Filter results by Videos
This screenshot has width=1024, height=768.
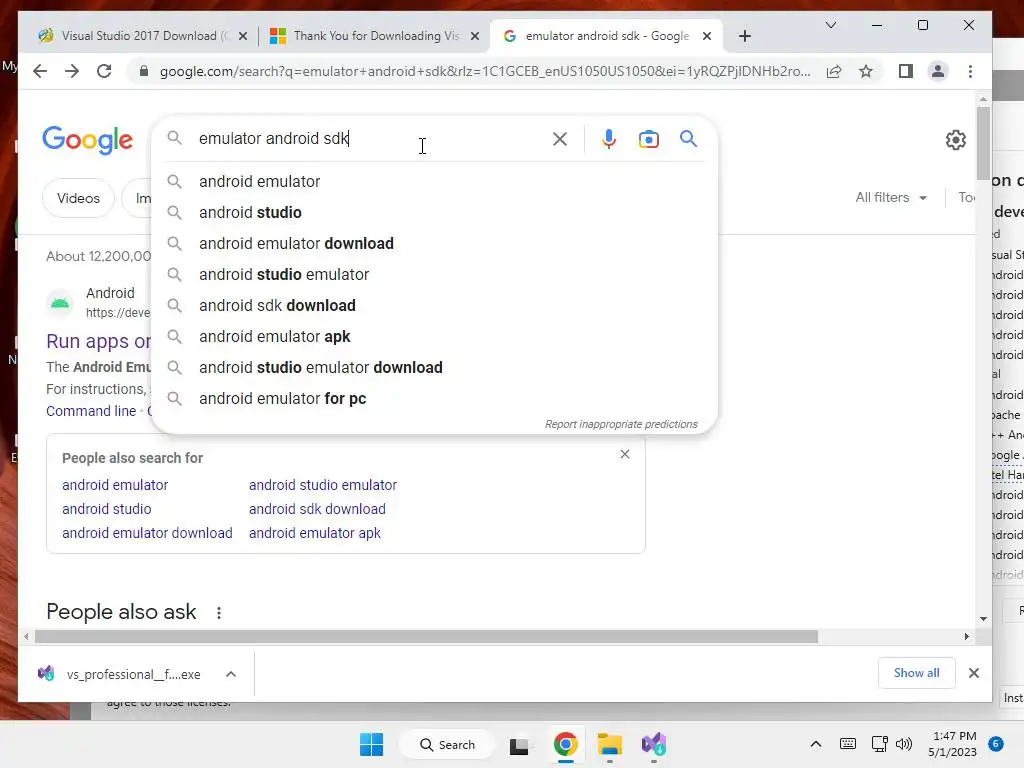[78, 198]
